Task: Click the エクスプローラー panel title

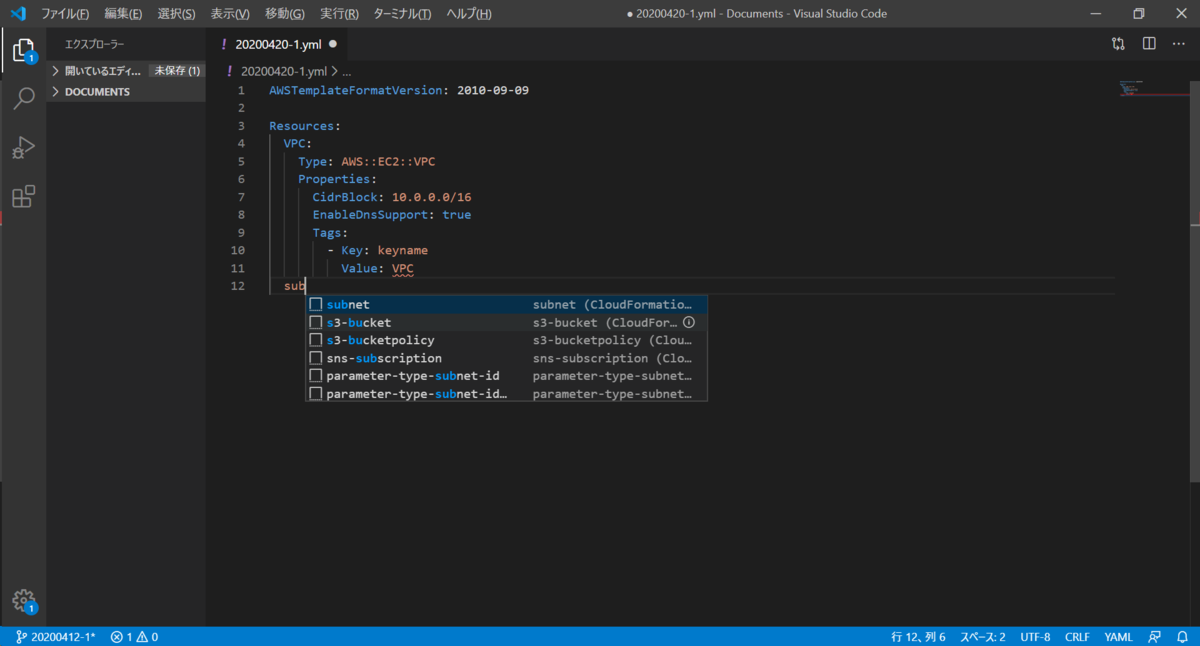Action: (x=95, y=44)
